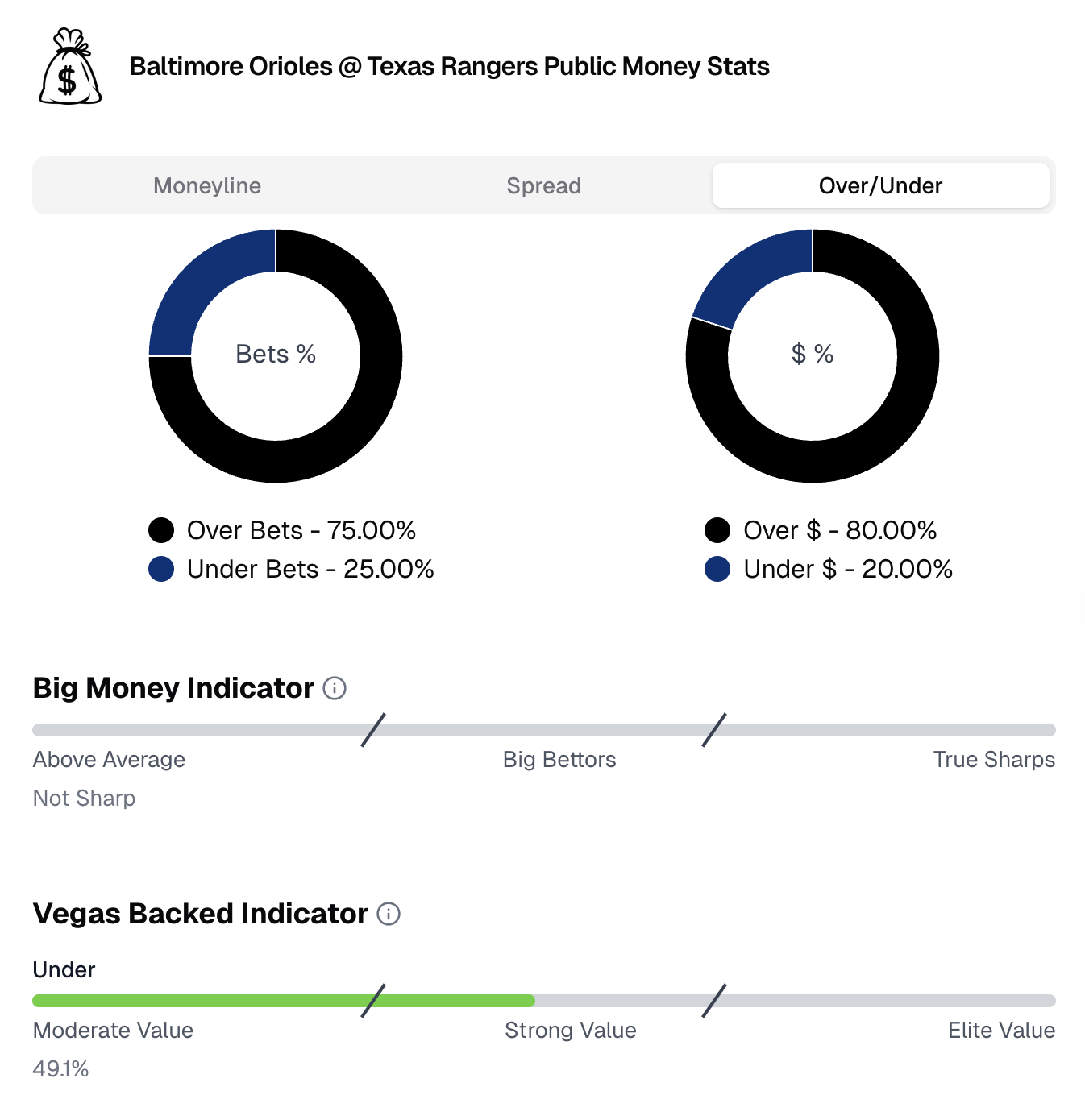Click the Big Money Indicator heading
Image resolution: width=1085 pixels, height=1120 pixels.
click(173, 688)
